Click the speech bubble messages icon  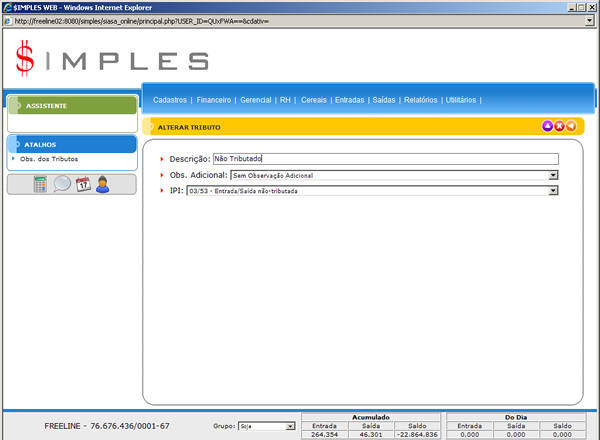[62, 184]
